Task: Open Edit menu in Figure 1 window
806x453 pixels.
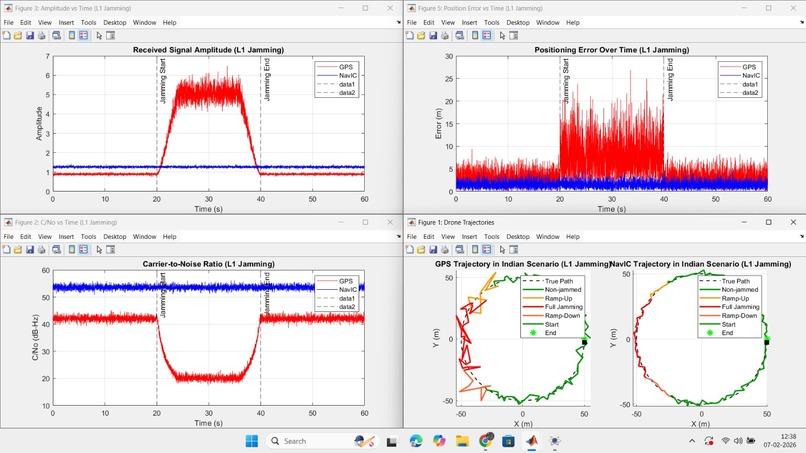Action: [429, 237]
